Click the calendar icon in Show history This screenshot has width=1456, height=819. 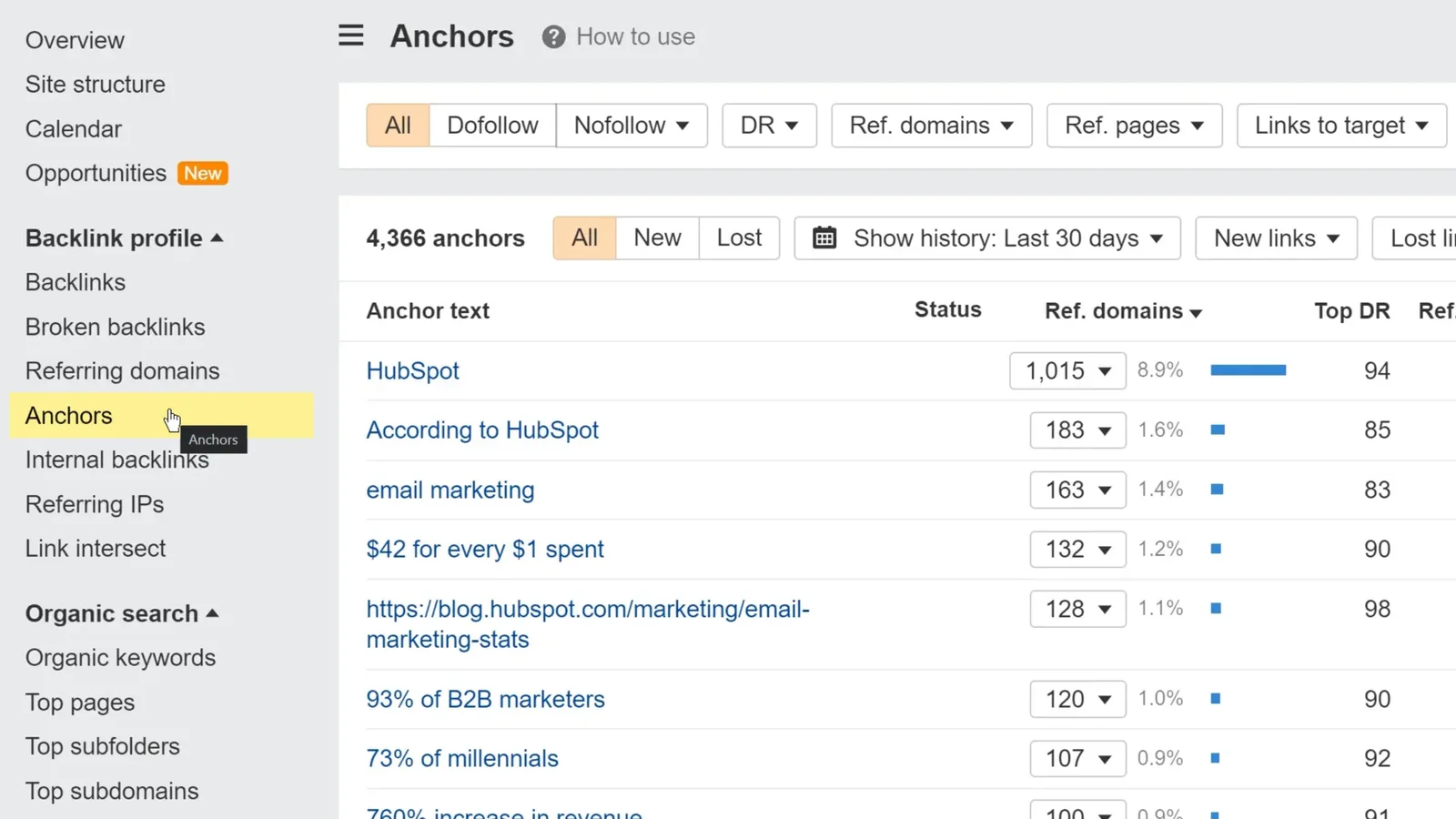(824, 238)
